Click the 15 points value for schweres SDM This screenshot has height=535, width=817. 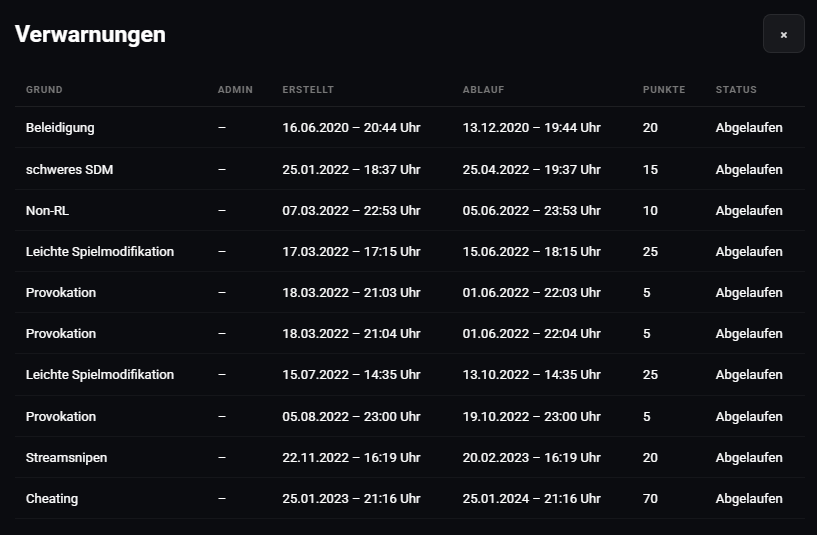(x=650, y=169)
